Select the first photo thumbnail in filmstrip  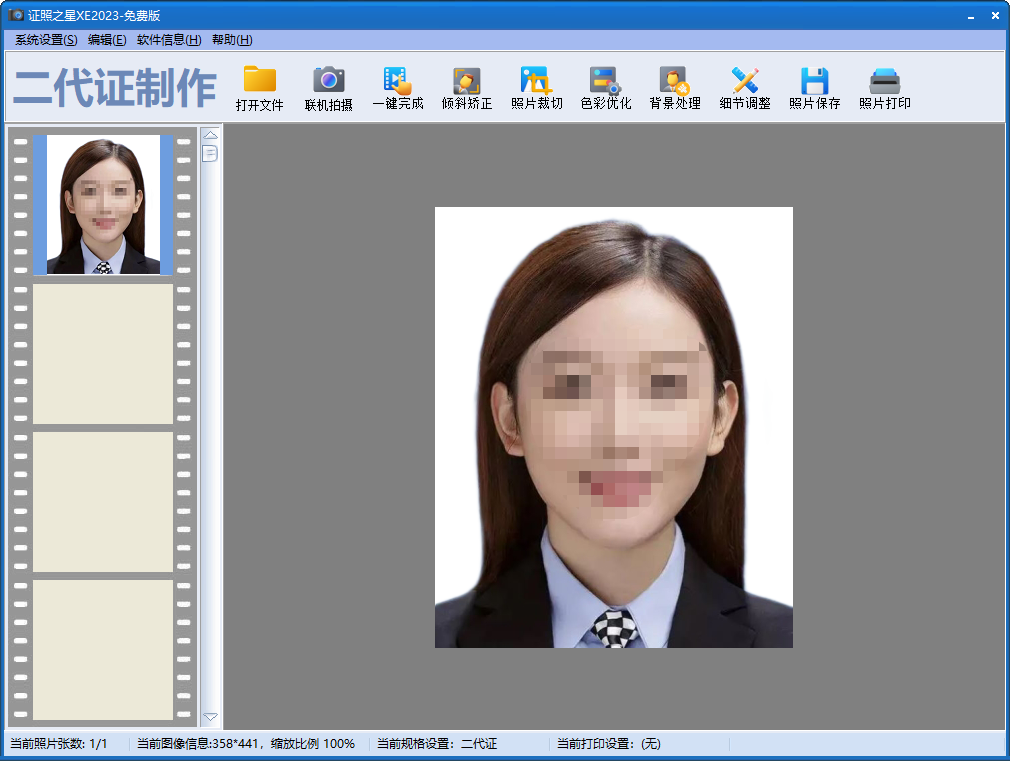[x=103, y=205]
